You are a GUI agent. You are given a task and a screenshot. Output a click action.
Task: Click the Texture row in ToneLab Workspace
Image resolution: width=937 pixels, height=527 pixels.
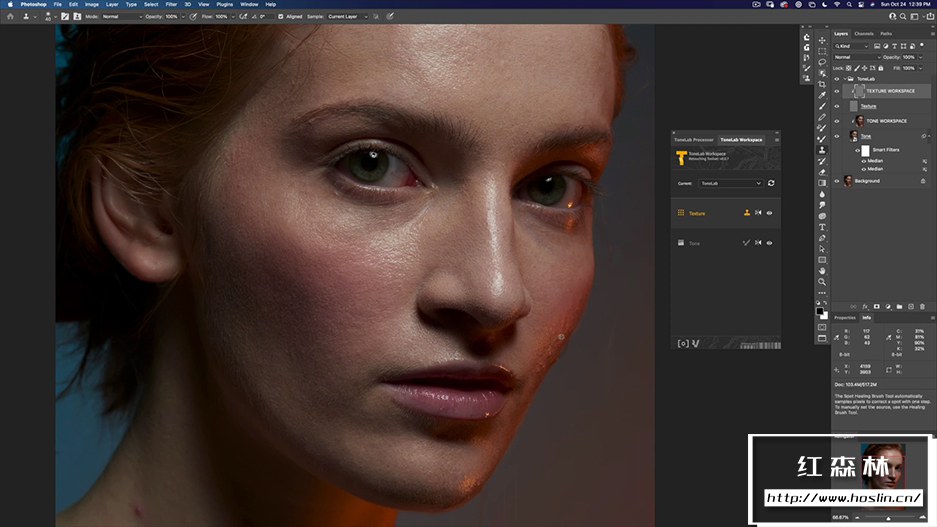tap(697, 213)
